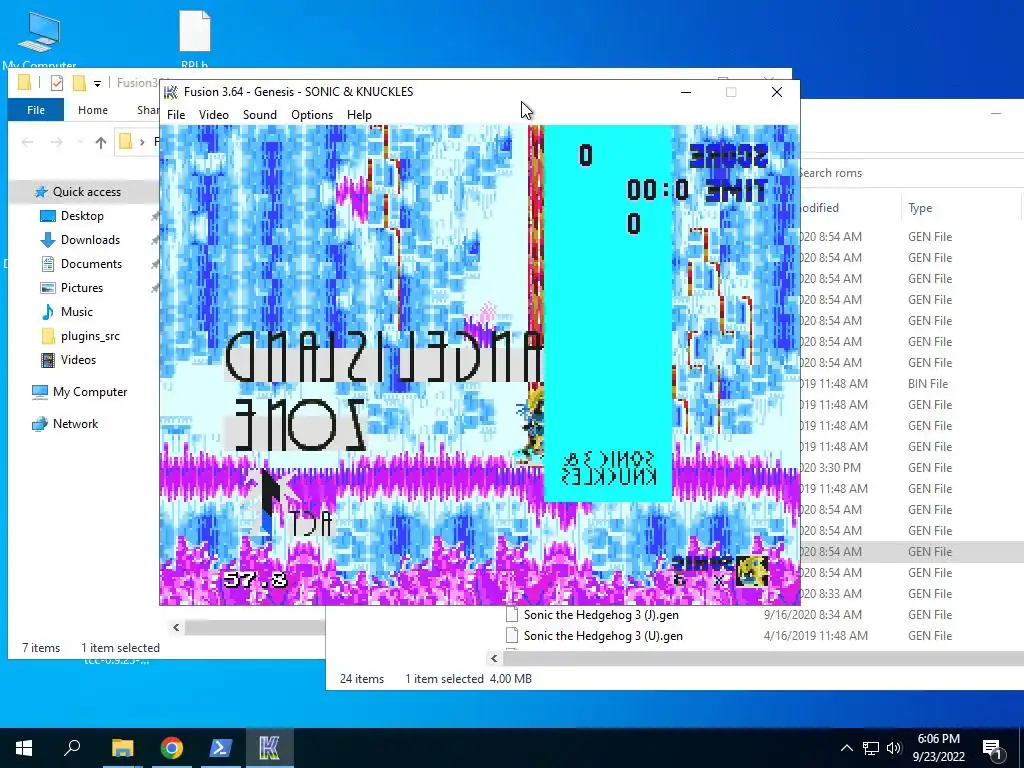Click the Explorer Back arrow

(x=27, y=142)
